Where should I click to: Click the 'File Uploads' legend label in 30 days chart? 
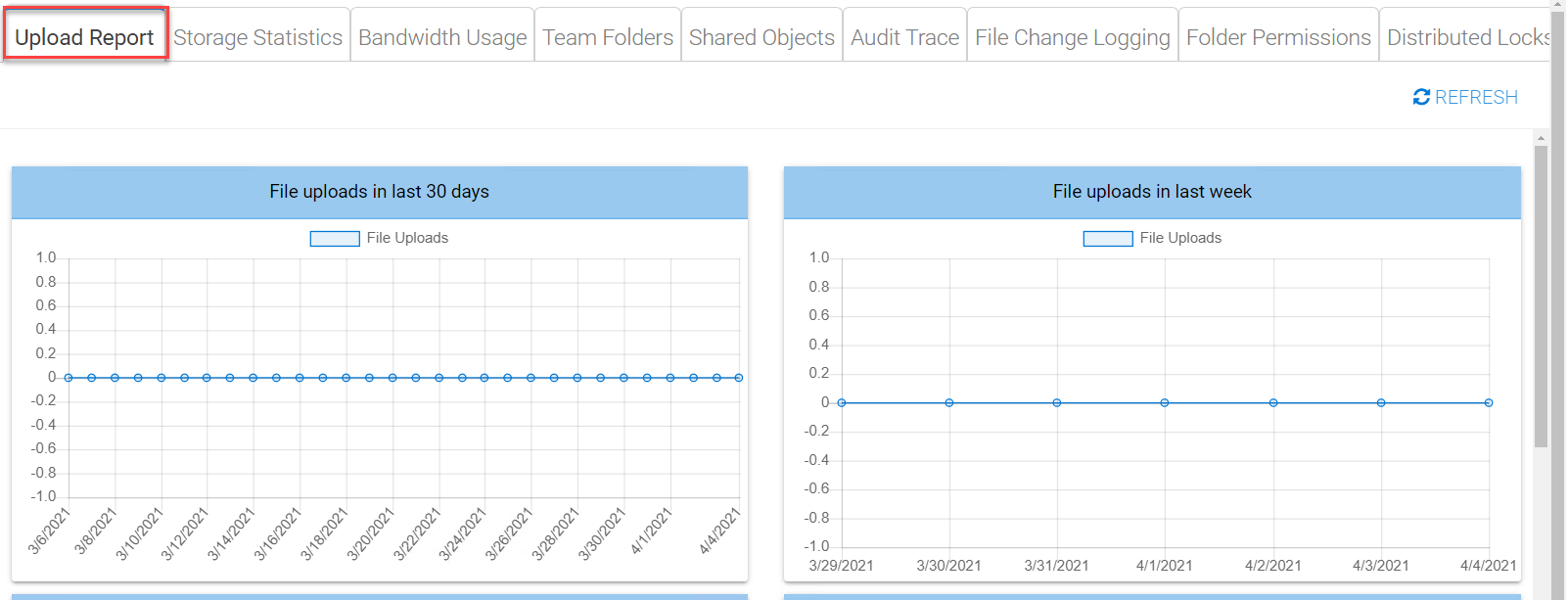coord(407,238)
